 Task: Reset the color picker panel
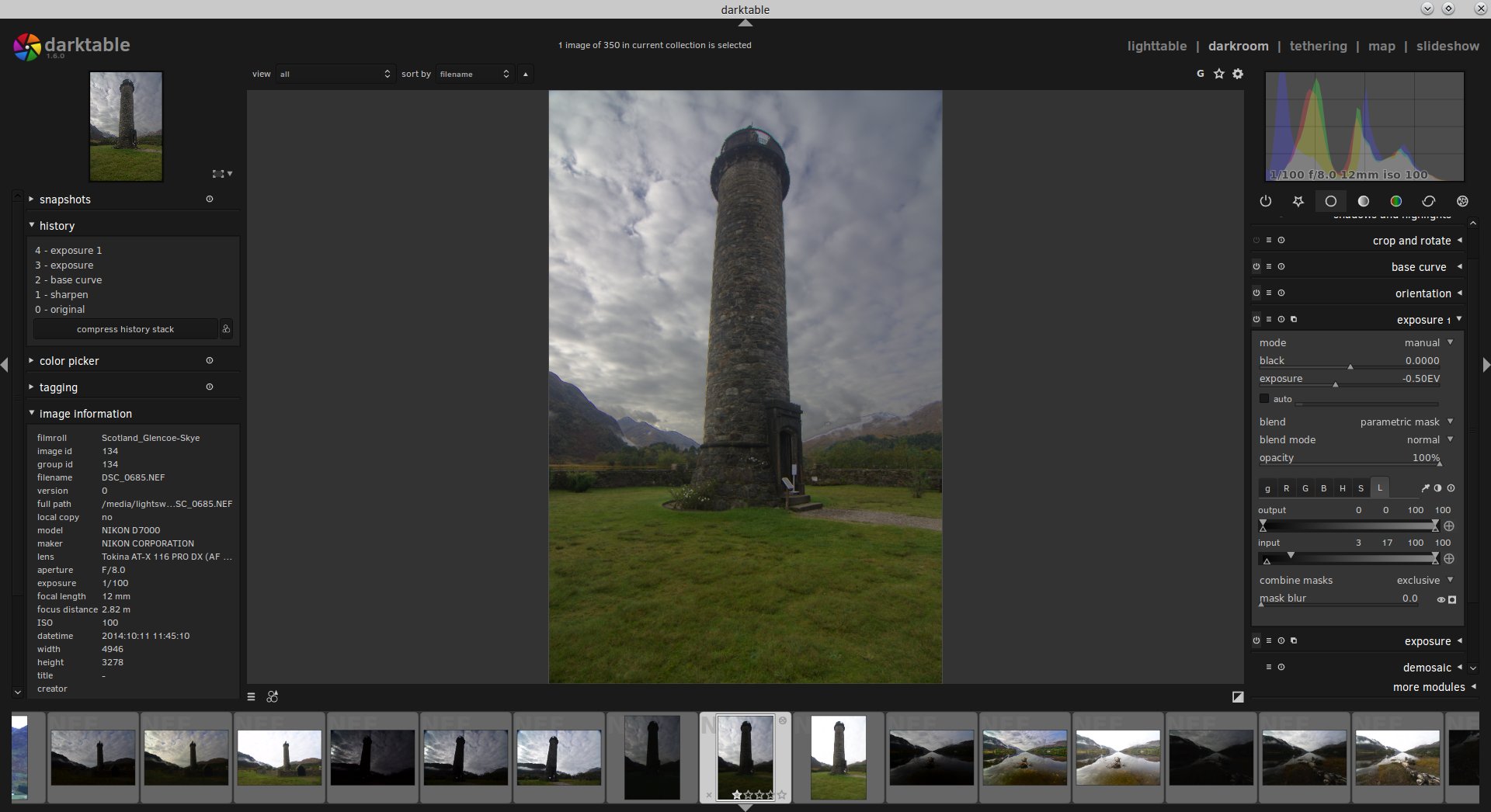tap(210, 360)
